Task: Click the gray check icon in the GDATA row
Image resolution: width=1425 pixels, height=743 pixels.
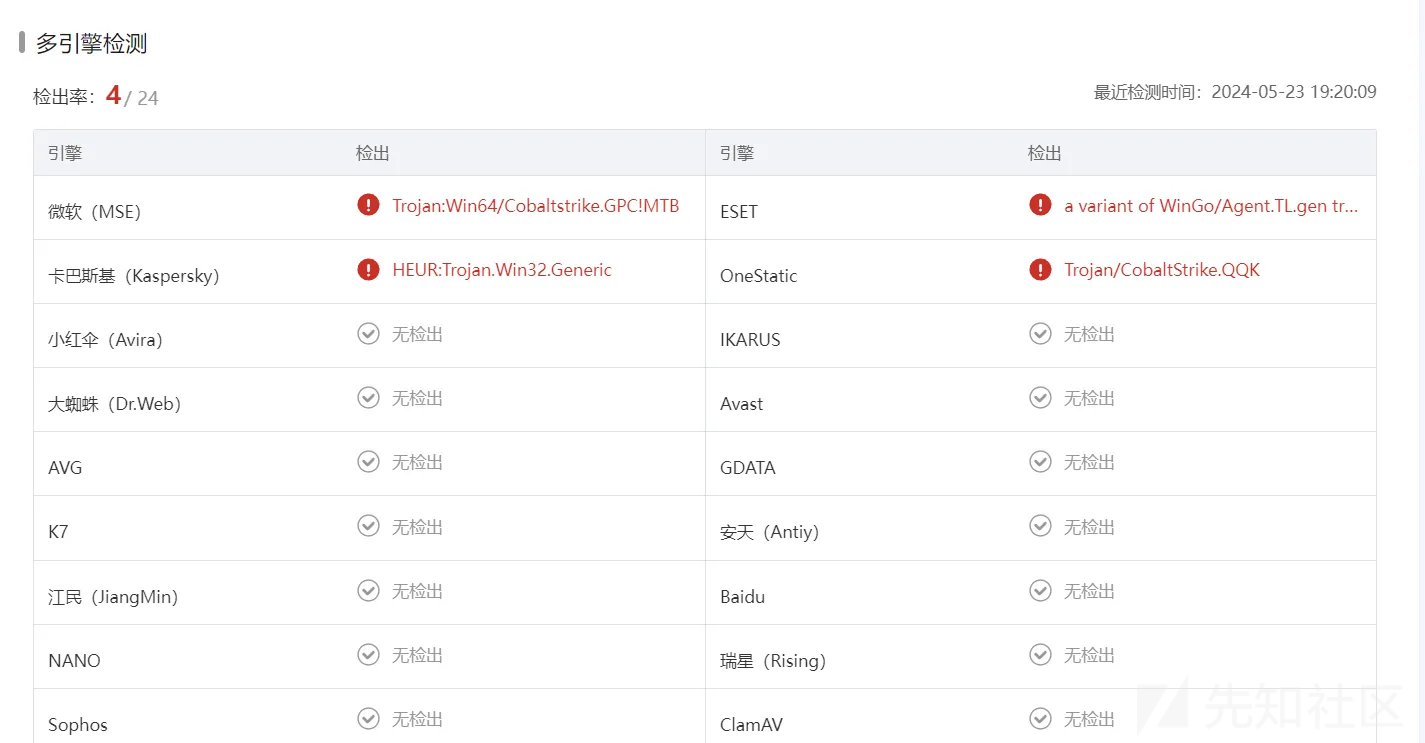Action: pyautogui.click(x=1040, y=461)
